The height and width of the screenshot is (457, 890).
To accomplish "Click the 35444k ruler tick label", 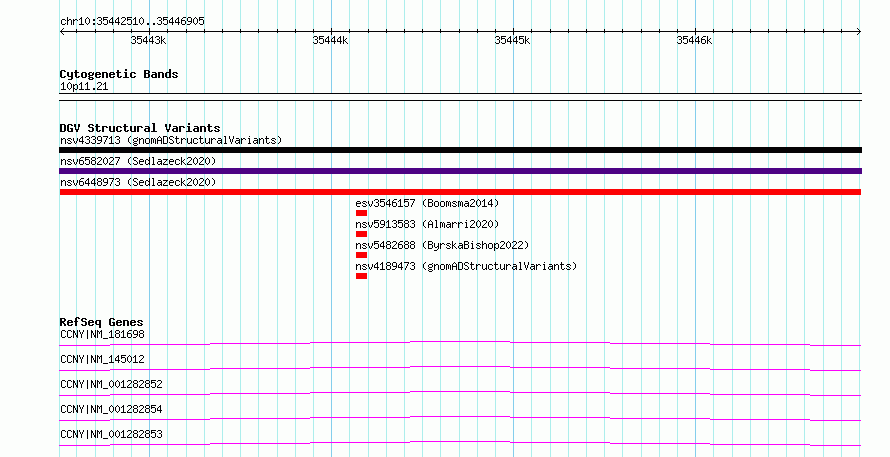I will [x=330, y=40].
